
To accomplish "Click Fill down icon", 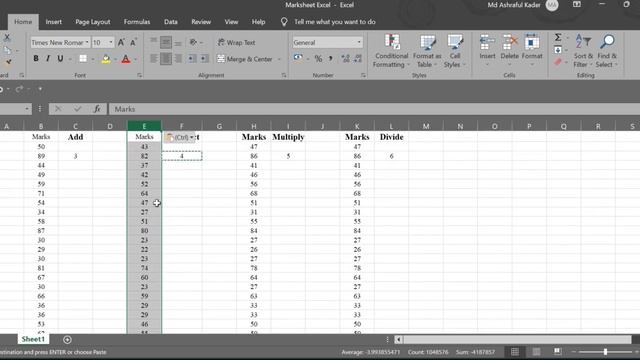I will (558, 50).
